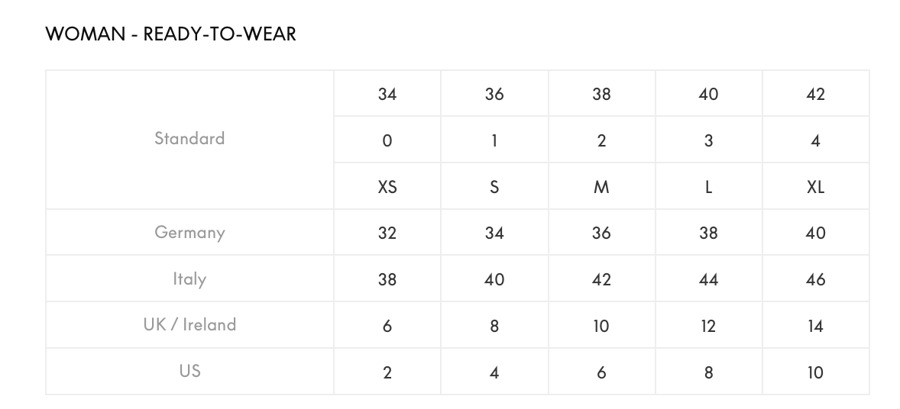This screenshot has height=409, width=900.
Task: Select the Standard row label
Action: (189, 139)
